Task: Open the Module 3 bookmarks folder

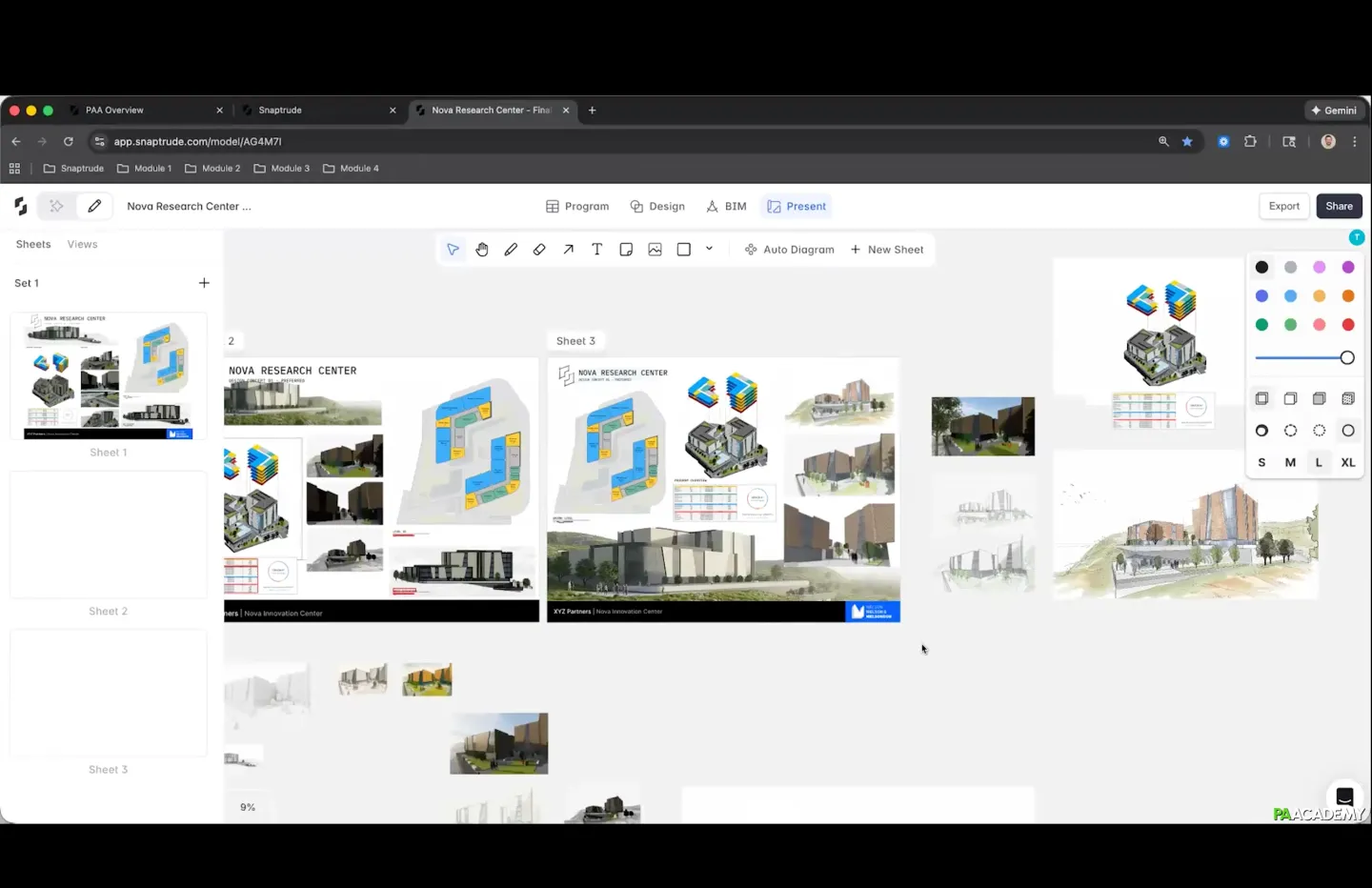Action: pos(282,169)
